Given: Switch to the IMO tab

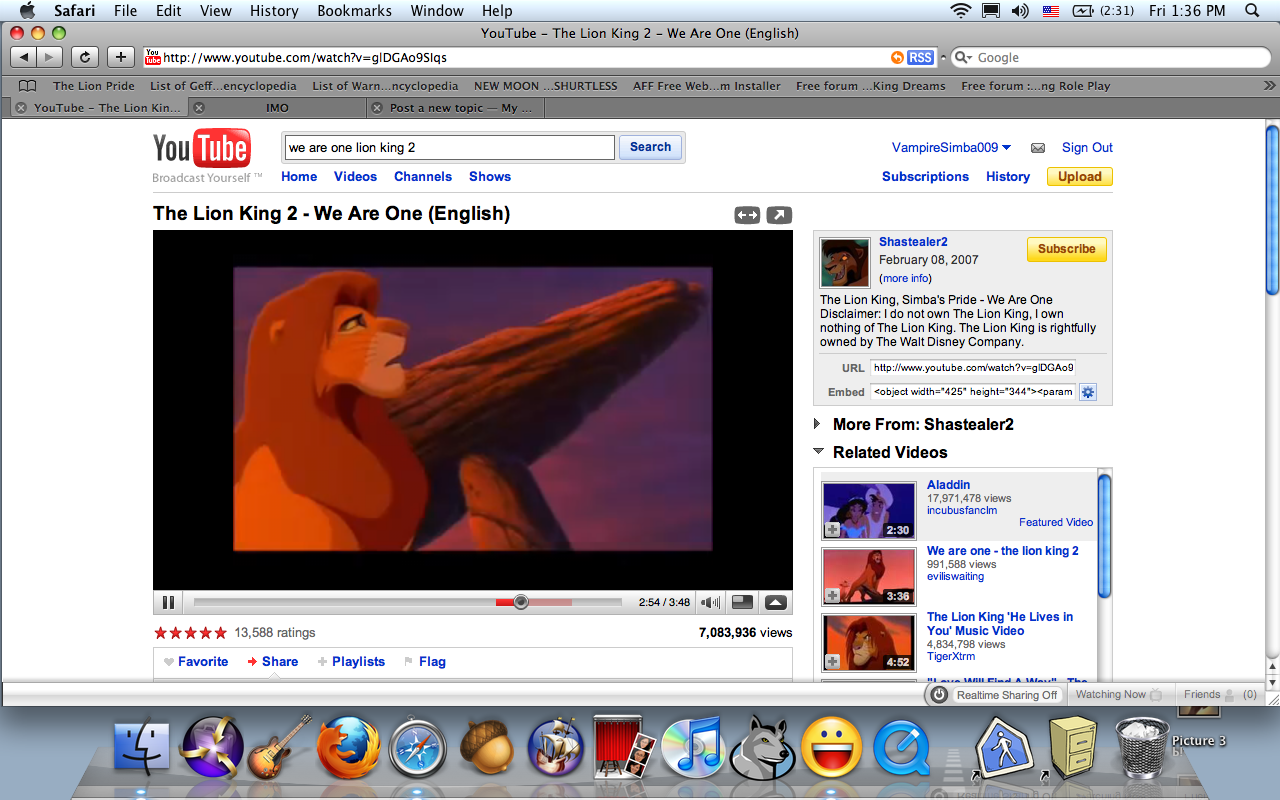Looking at the screenshot, I should coord(277,108).
